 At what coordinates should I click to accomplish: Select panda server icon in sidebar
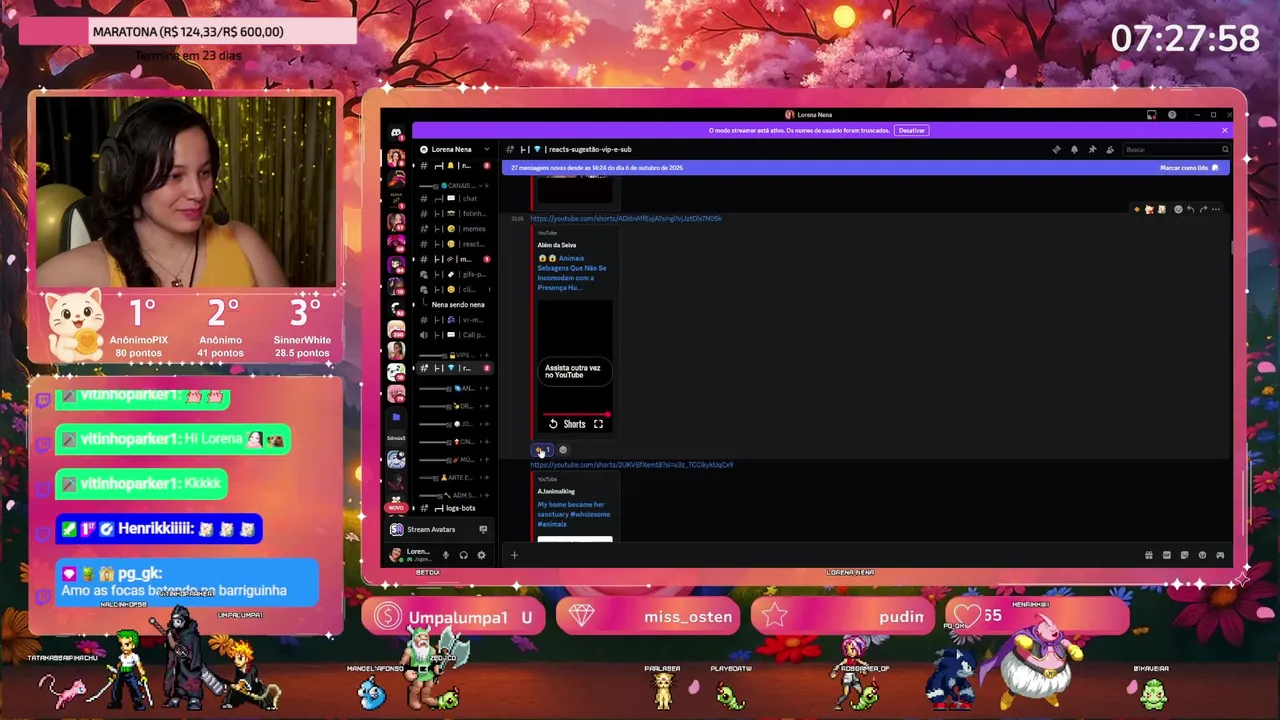[396, 372]
